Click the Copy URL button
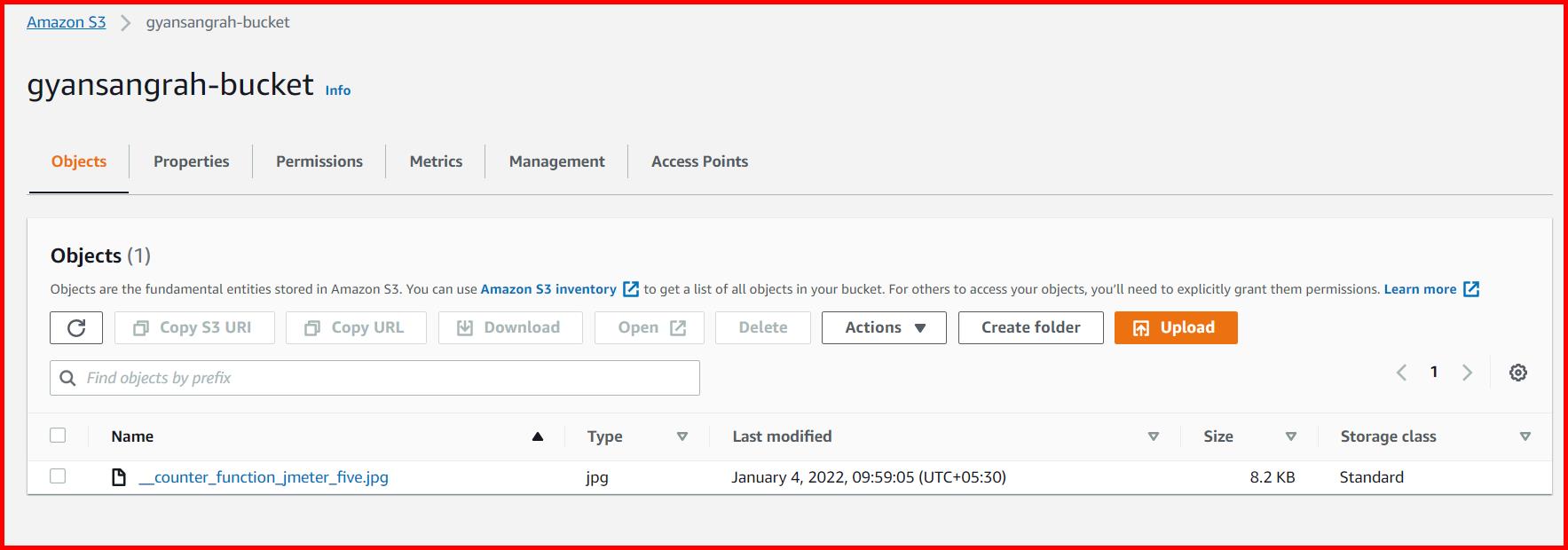 tap(356, 327)
